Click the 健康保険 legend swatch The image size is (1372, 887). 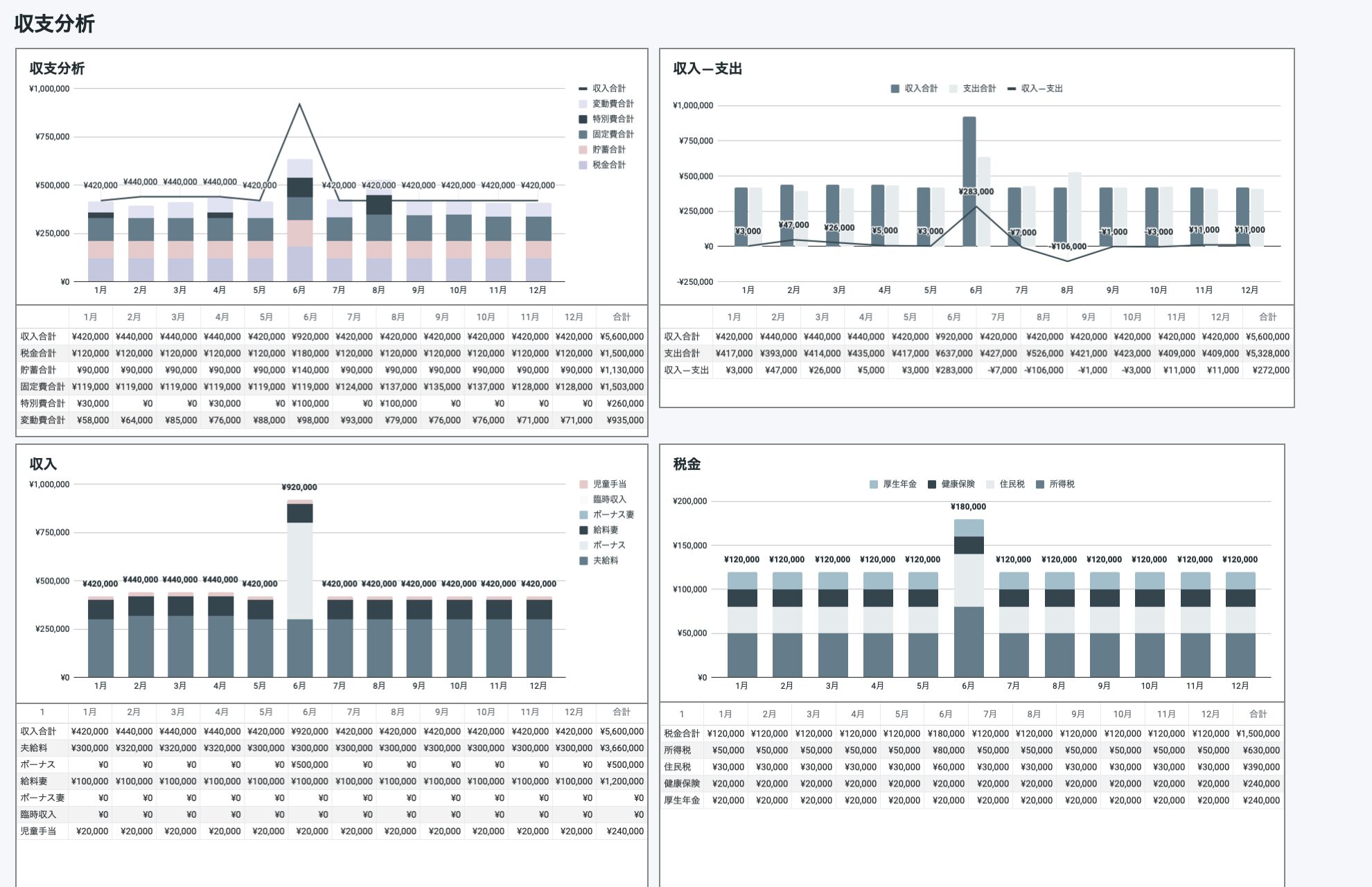(932, 484)
